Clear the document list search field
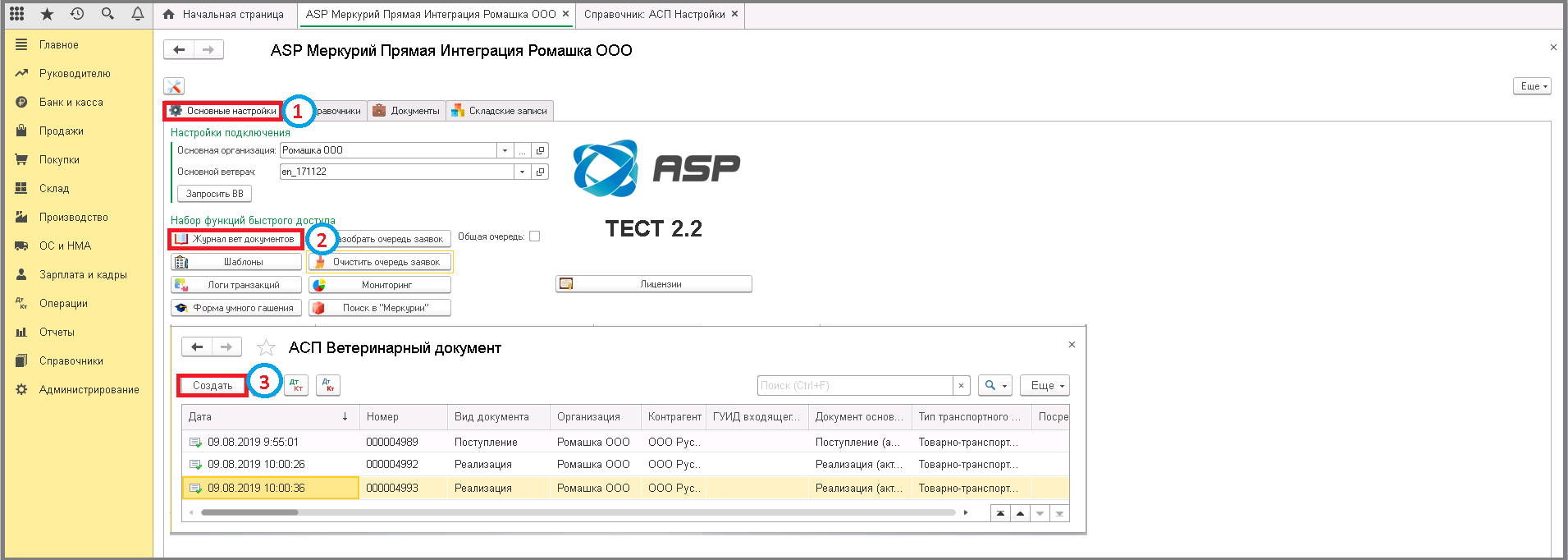1568x560 pixels. [962, 385]
